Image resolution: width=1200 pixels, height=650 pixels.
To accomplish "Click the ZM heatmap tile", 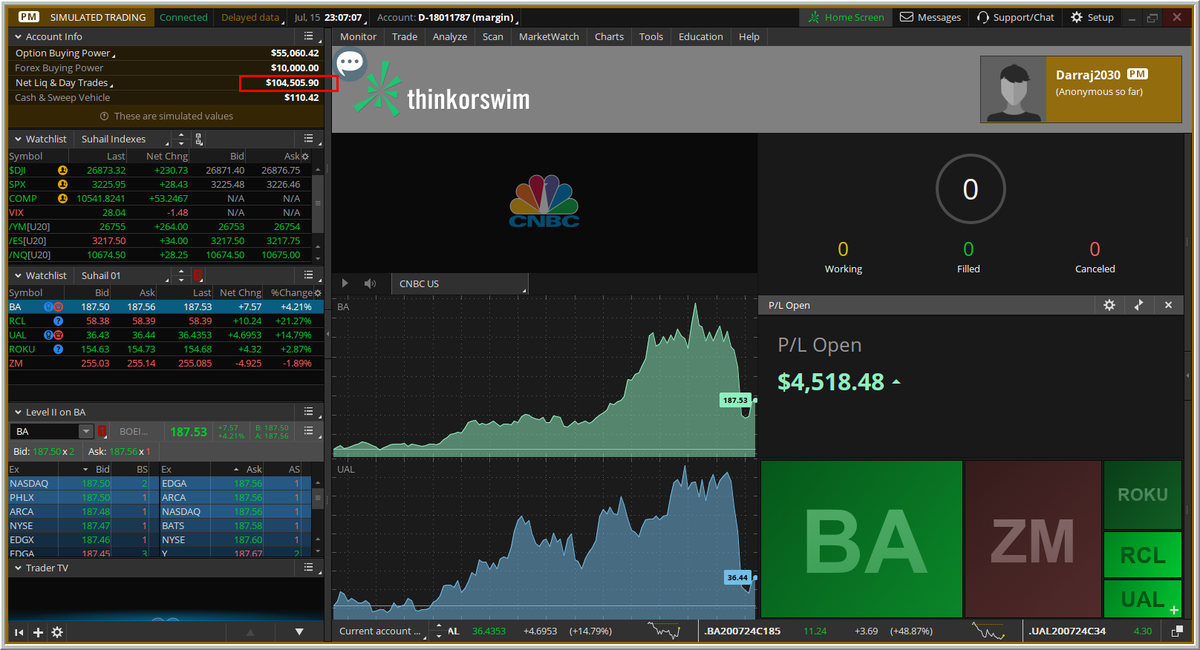I will (1033, 539).
